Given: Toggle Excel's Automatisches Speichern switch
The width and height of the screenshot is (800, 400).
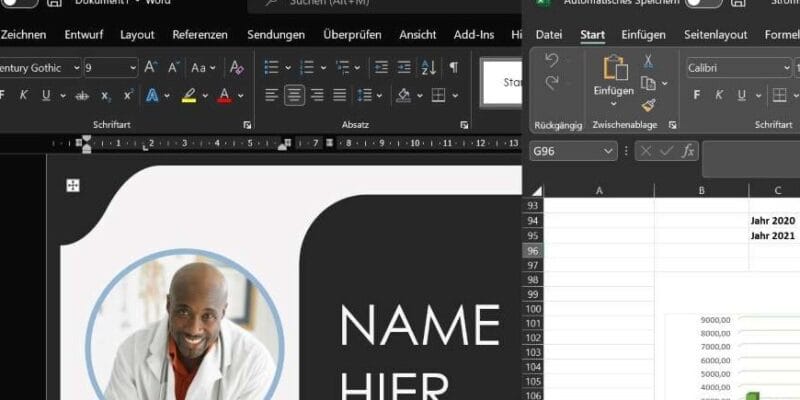Looking at the screenshot, I should (703, 2).
